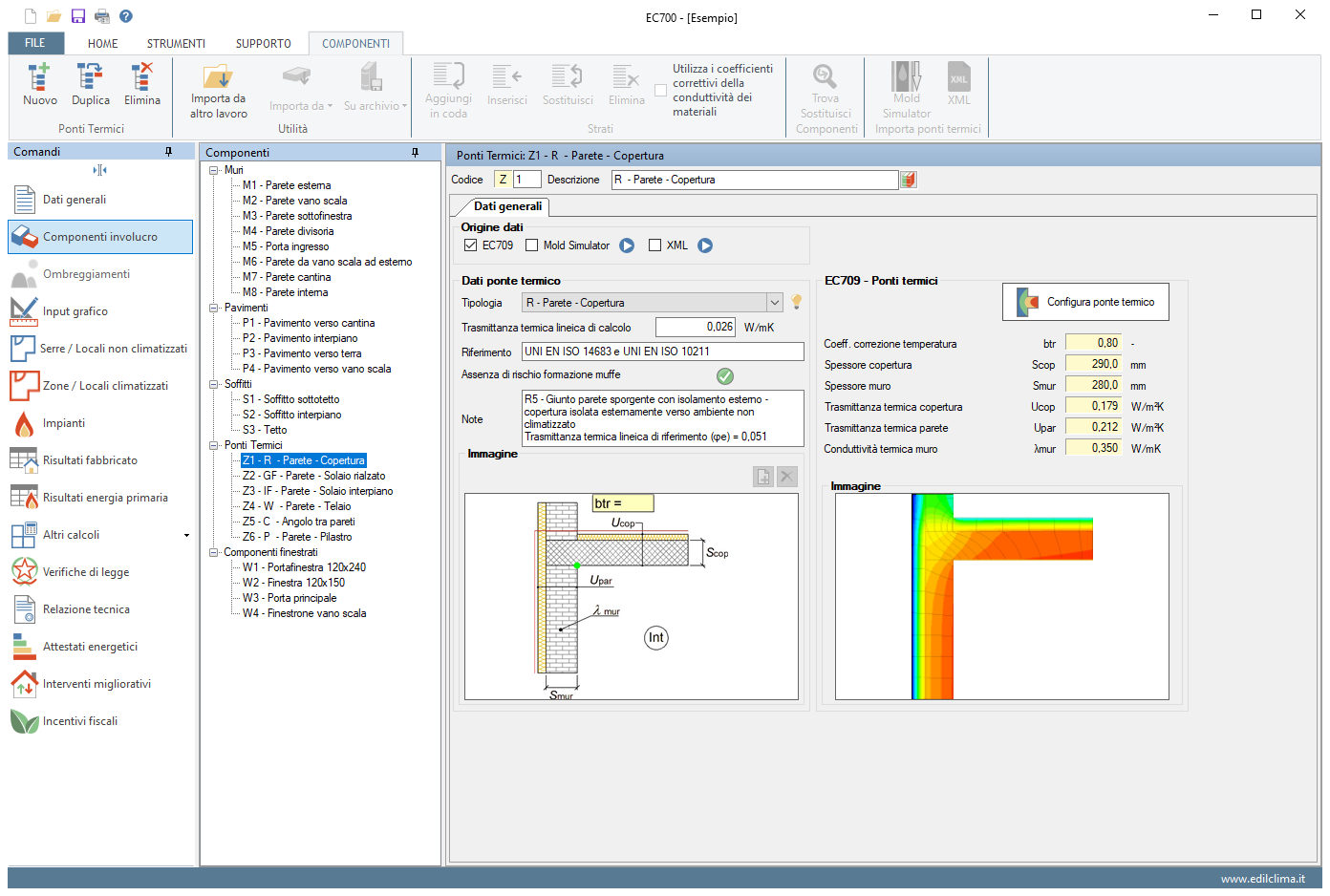Open Componenti involucro in Comandi panel
This screenshot has height=896, width=1330.
click(100, 237)
